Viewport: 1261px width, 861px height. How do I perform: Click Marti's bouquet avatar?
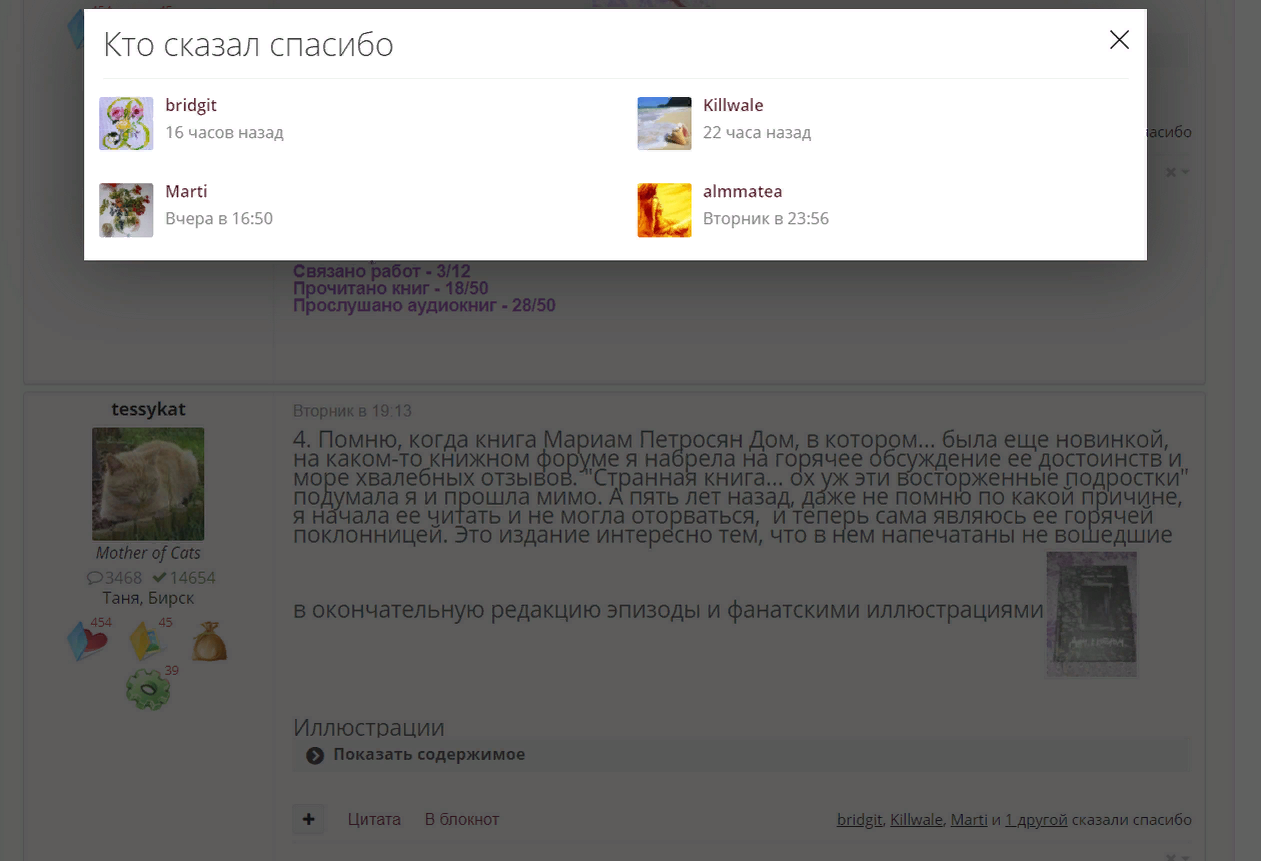[126, 210]
